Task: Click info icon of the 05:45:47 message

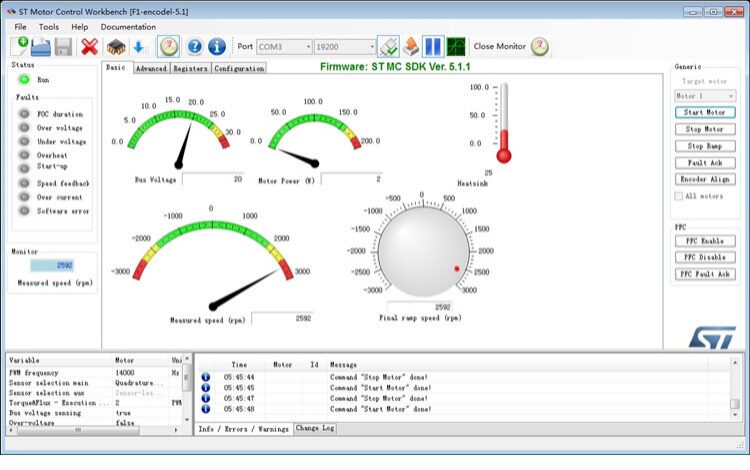Action: (206, 398)
